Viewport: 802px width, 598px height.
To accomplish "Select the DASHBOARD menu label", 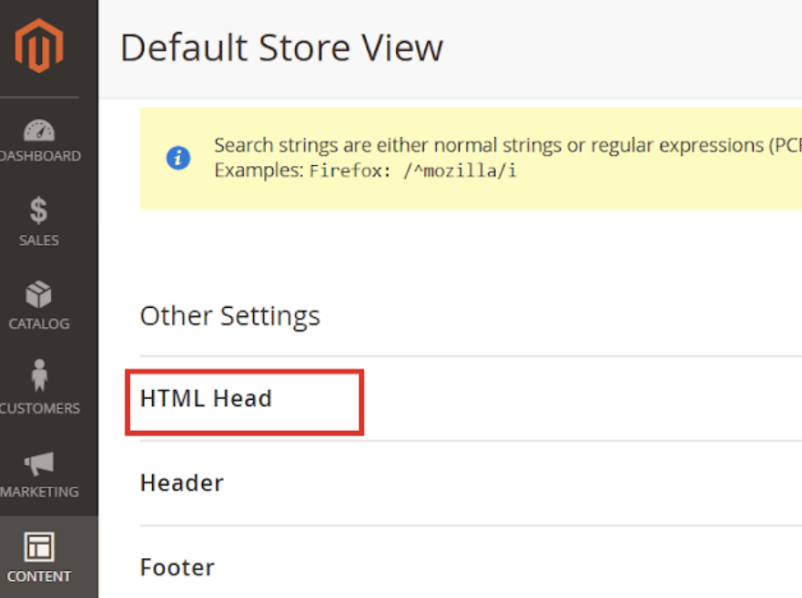I will click(40, 156).
